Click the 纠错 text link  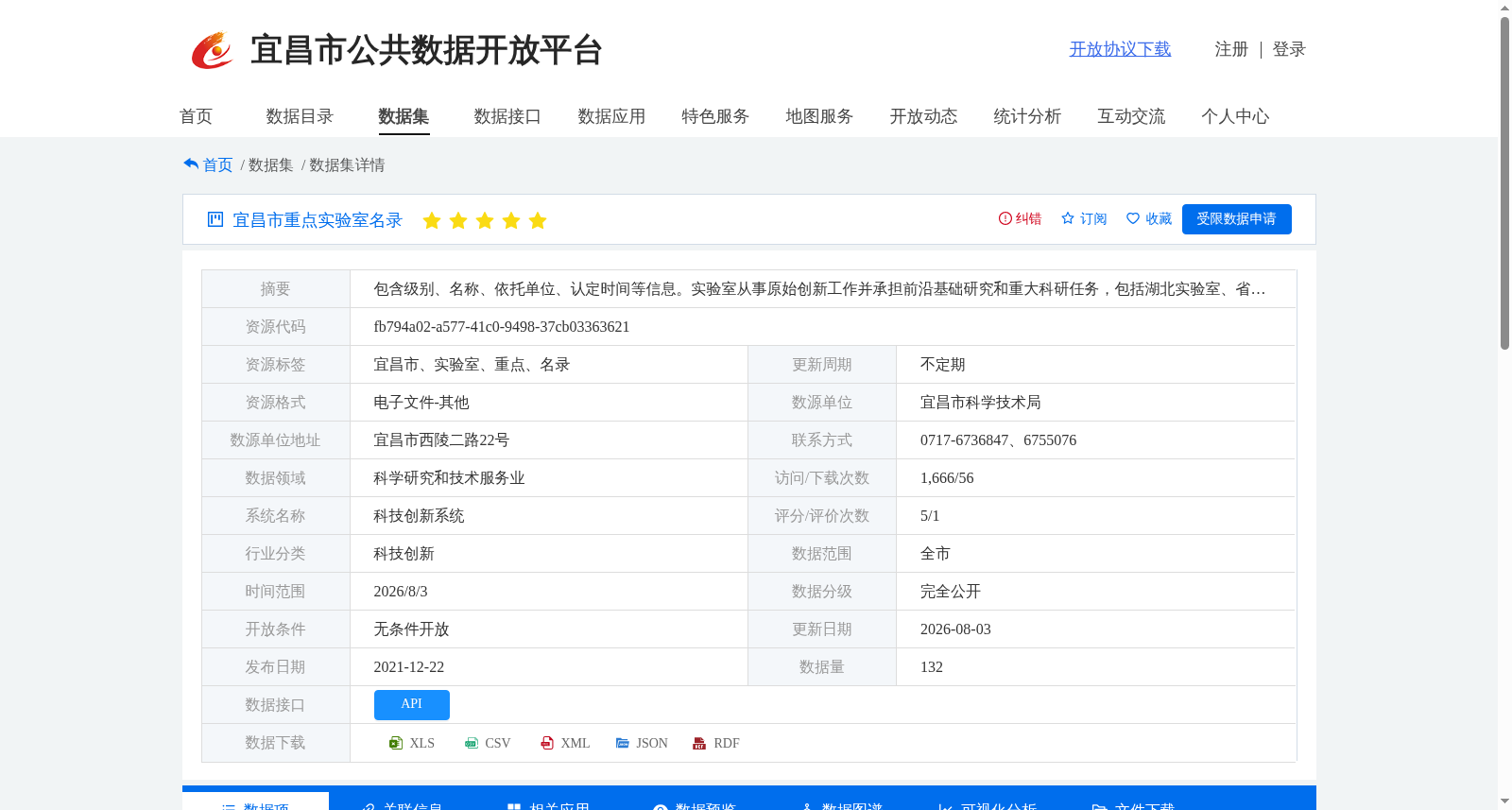tap(1028, 218)
